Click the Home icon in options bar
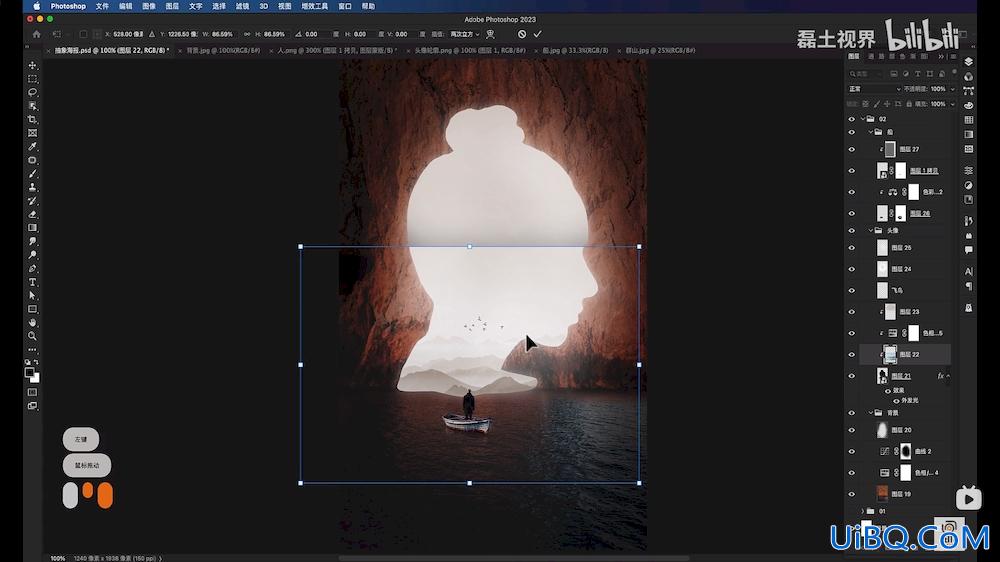Viewport: 1000px width, 562px height. coord(36,34)
